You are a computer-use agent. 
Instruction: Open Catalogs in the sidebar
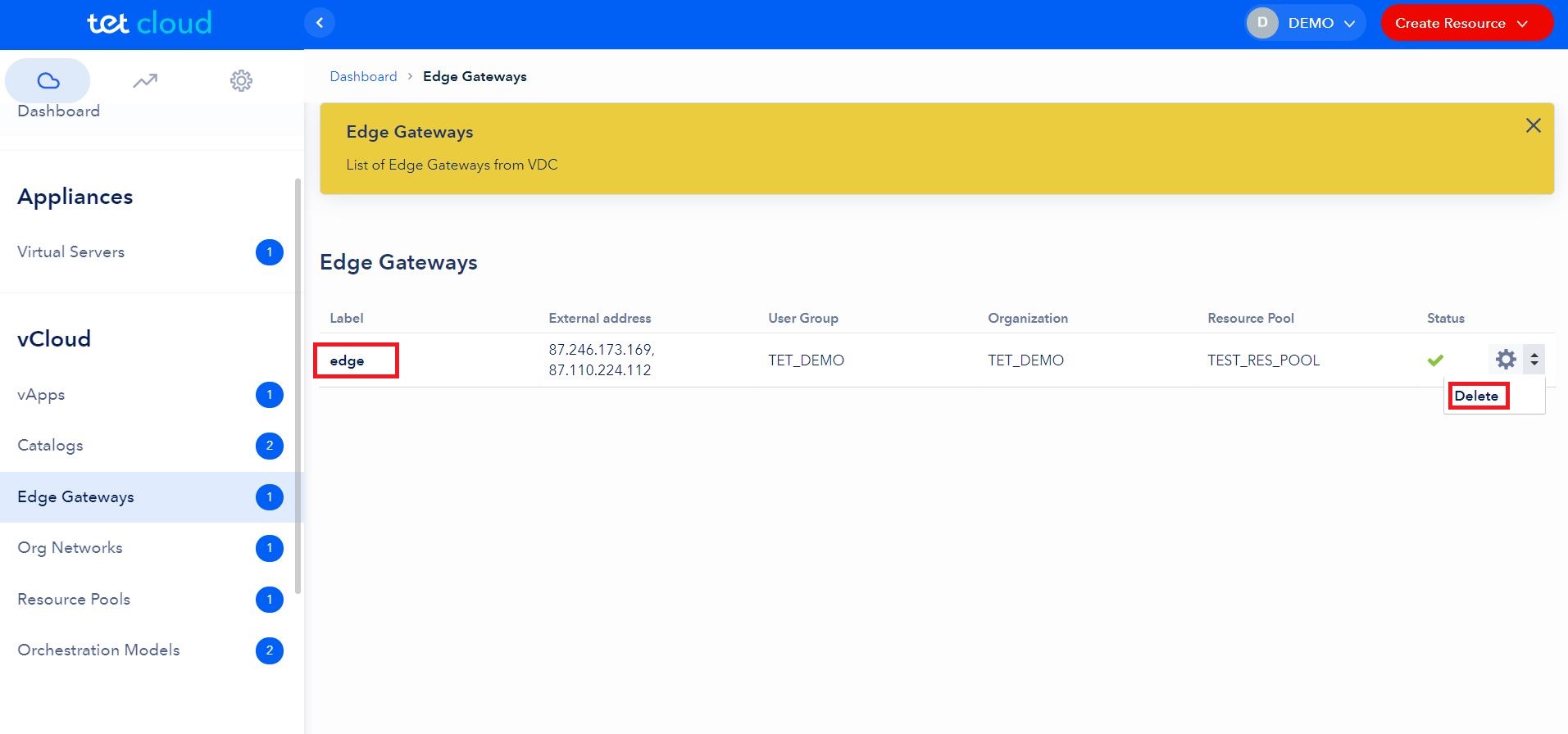(x=50, y=446)
